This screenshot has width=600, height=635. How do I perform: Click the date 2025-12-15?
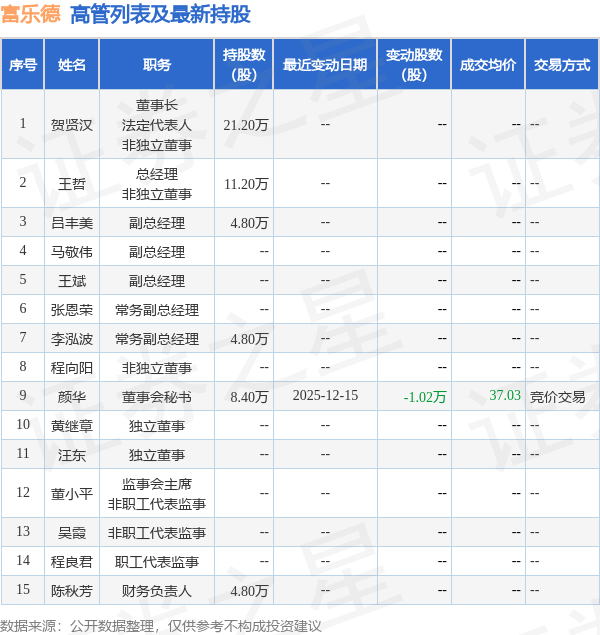coord(325,395)
